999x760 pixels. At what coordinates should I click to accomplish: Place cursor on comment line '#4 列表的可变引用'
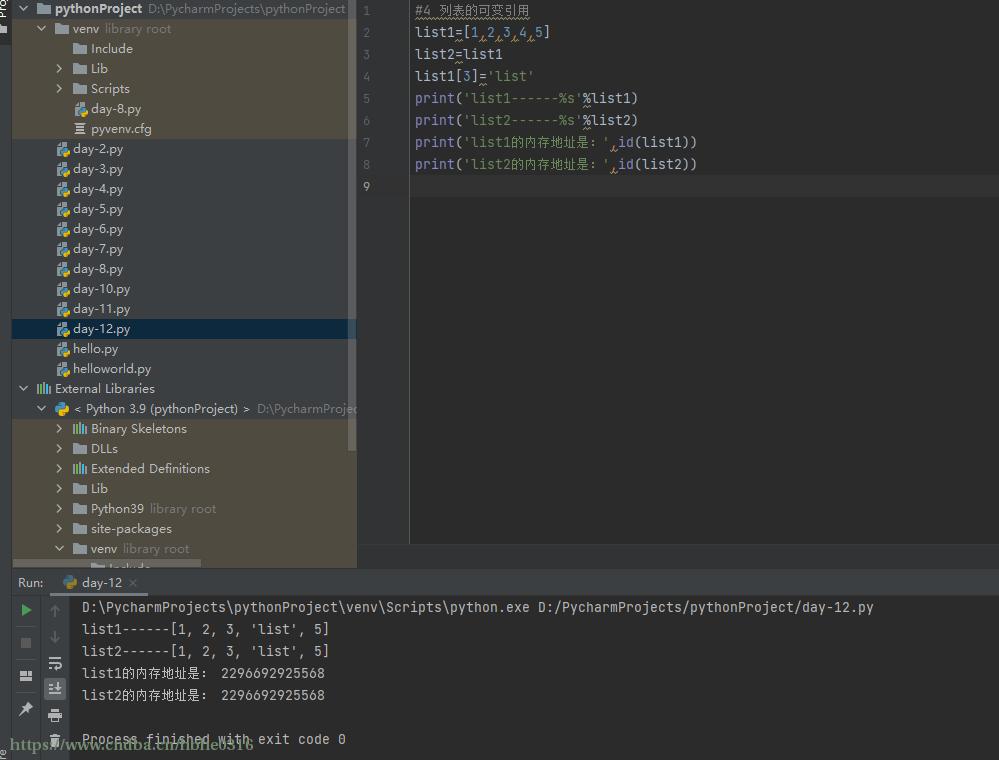tap(471, 10)
